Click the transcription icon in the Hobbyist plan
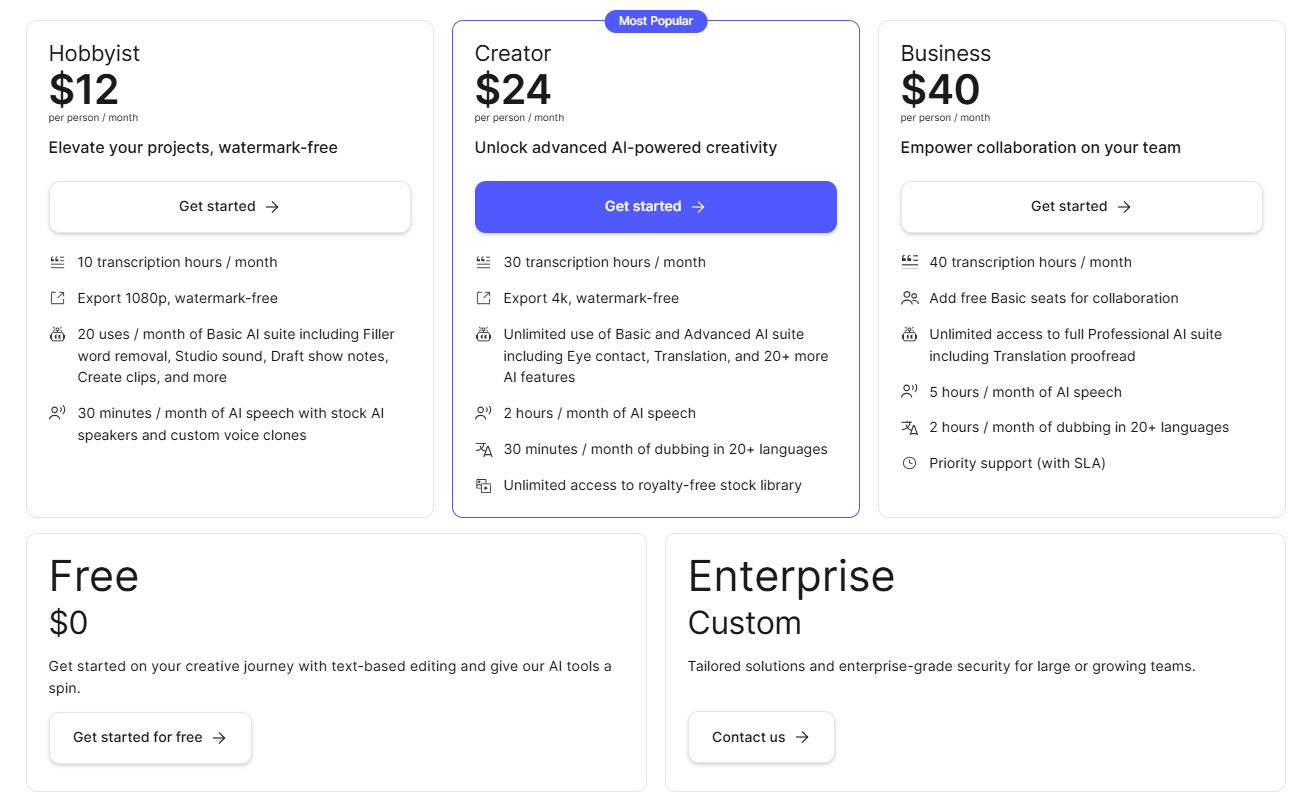 tap(57, 262)
